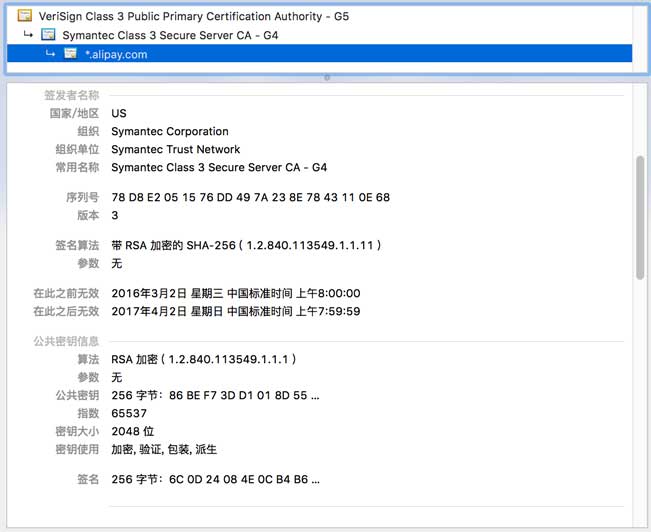Click the not-valid-after date 2017年4月2日
The image size is (651, 532).
236,311
